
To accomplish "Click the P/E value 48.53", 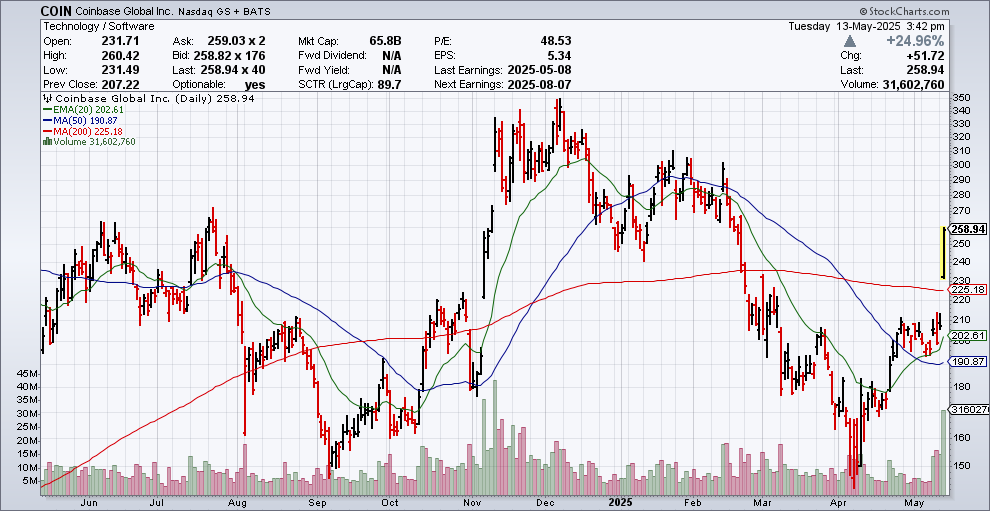I will tap(556, 41).
